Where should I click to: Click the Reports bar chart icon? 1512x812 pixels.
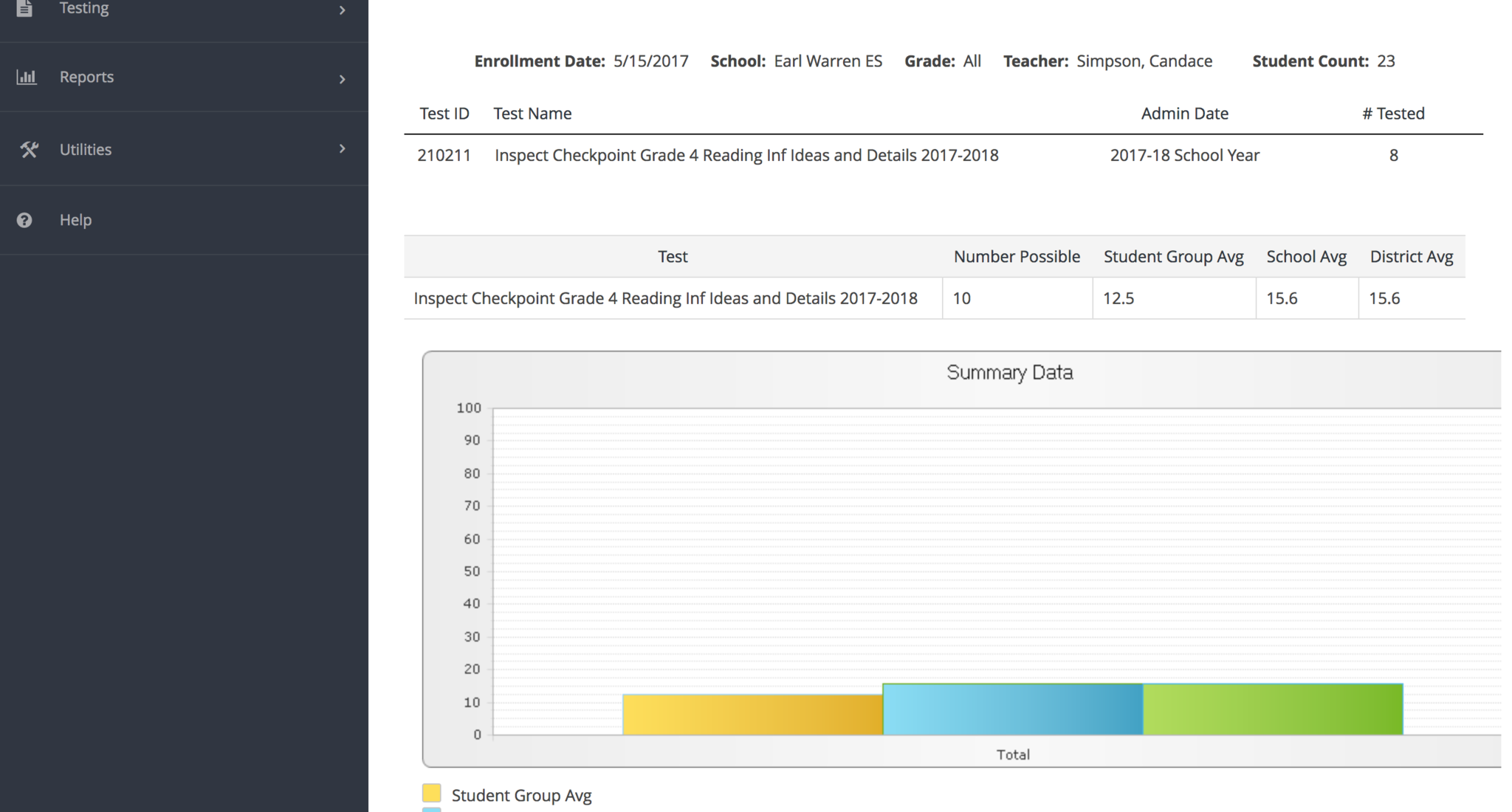click(x=27, y=77)
